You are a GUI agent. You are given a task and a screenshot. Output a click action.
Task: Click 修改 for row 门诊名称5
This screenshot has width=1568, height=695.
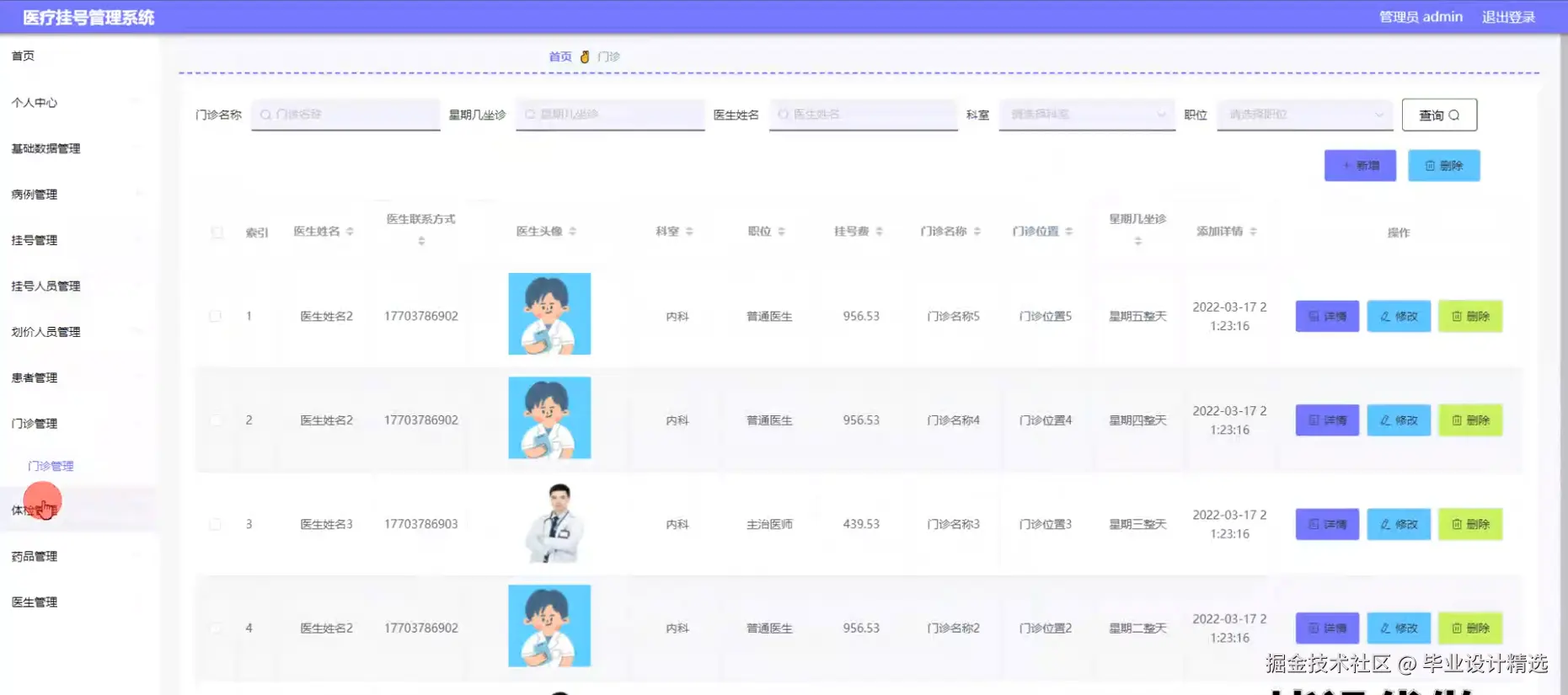pos(1399,316)
